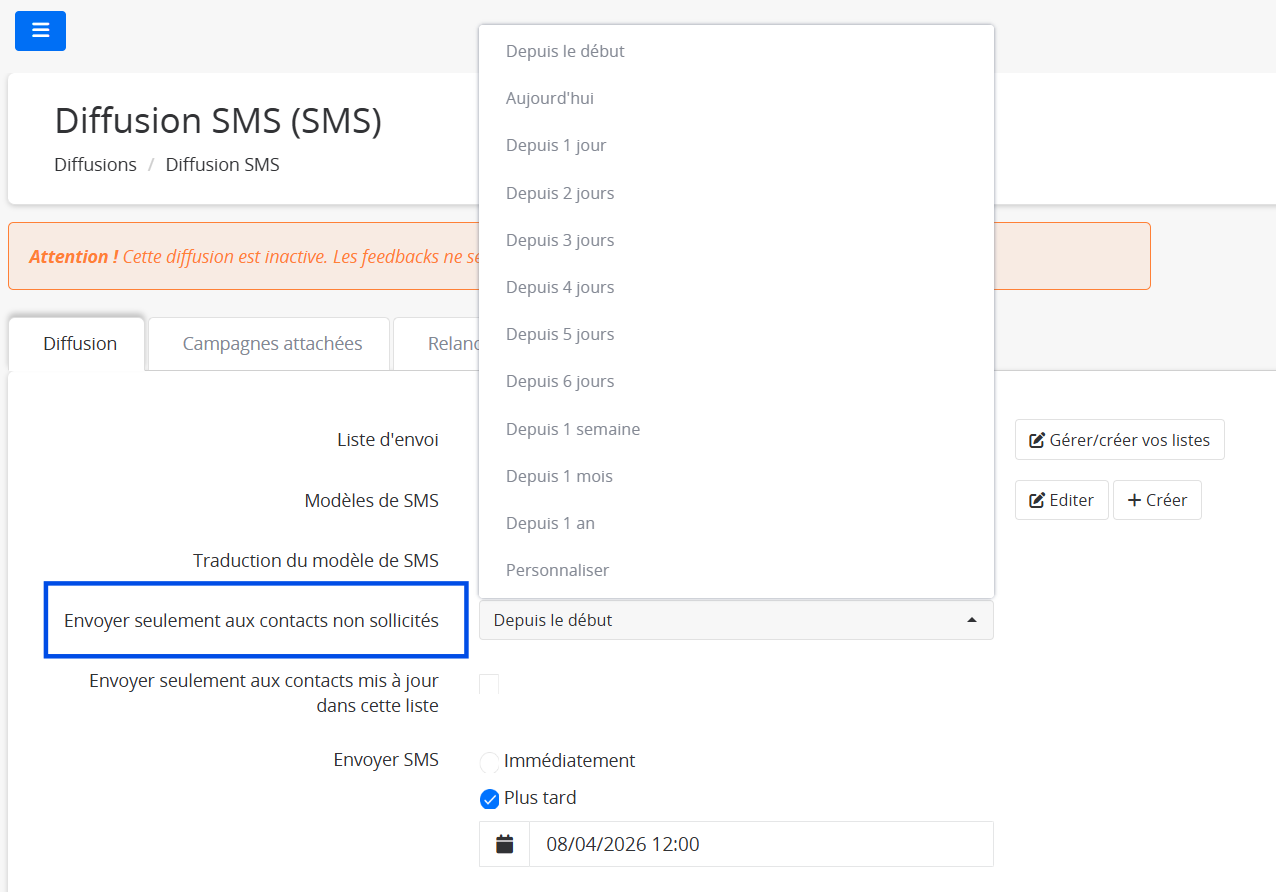Viewport: 1276px width, 892px height.
Task: Pick 'Depuis 1 mois' option
Action: tap(559, 476)
